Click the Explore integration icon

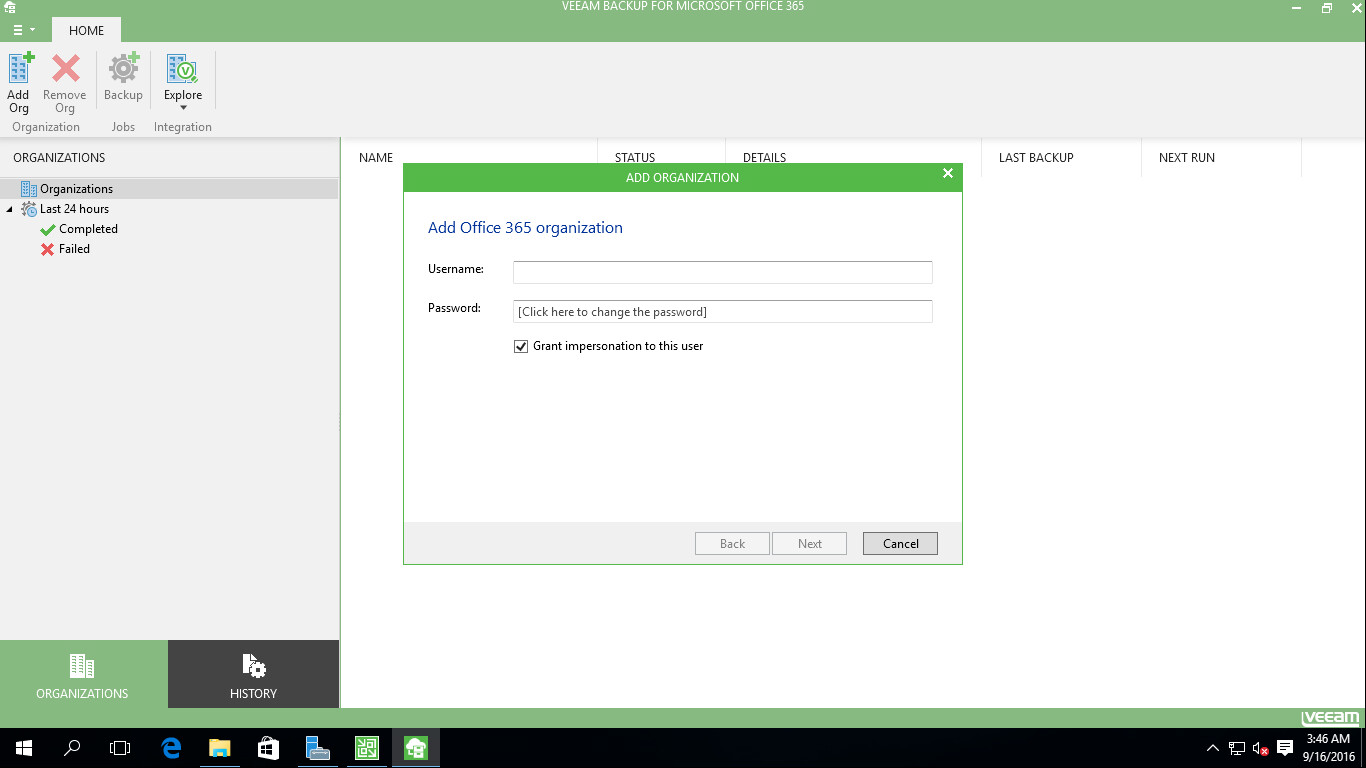(x=183, y=70)
